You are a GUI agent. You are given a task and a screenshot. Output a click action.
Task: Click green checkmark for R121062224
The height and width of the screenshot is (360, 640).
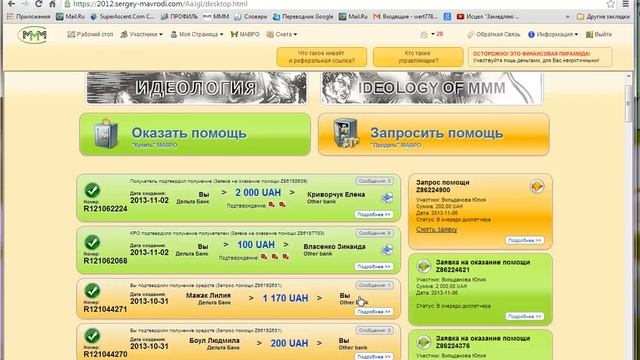[x=92, y=190]
